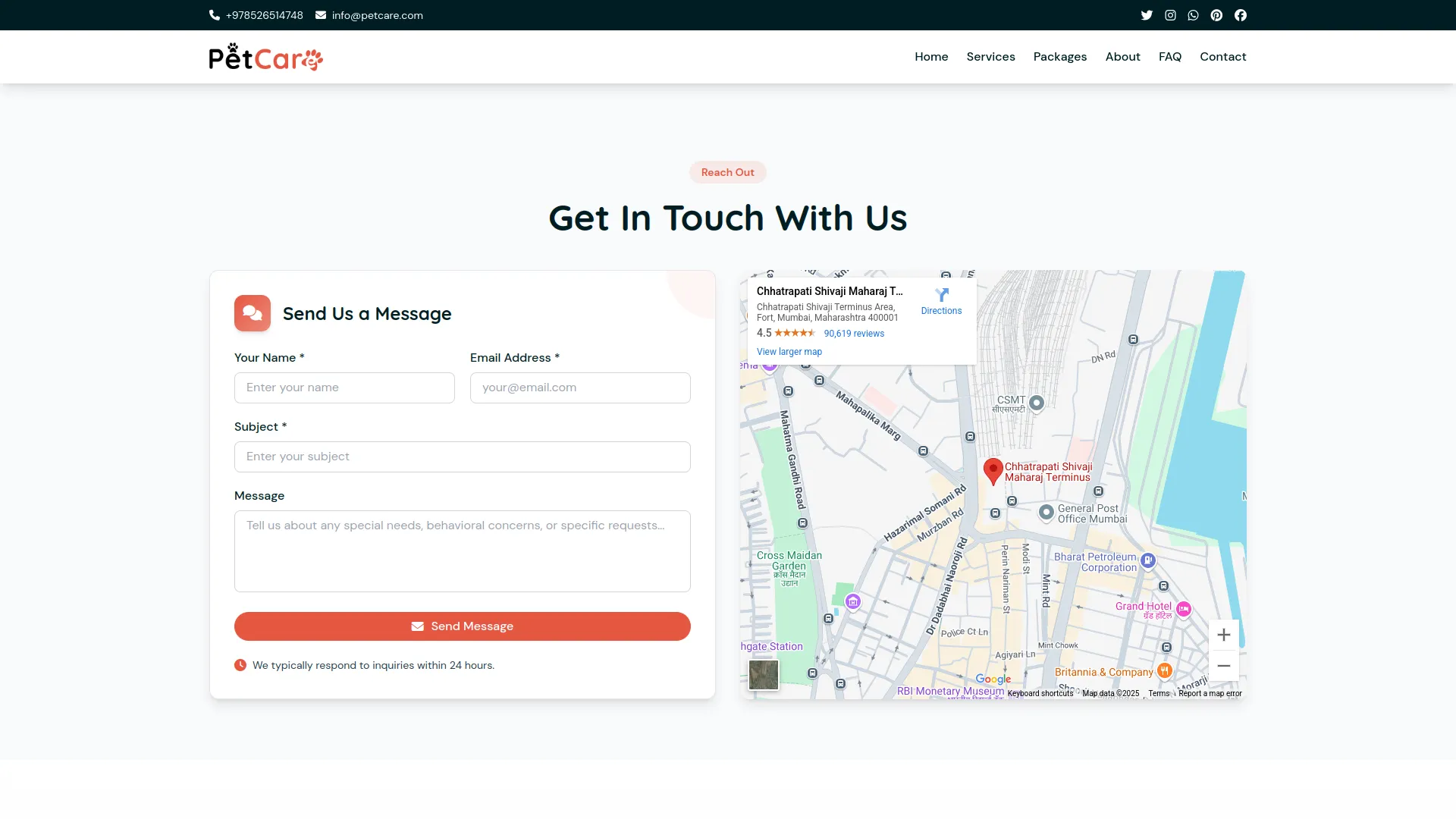
Task: Open the Instagram social icon
Action: click(x=1170, y=15)
